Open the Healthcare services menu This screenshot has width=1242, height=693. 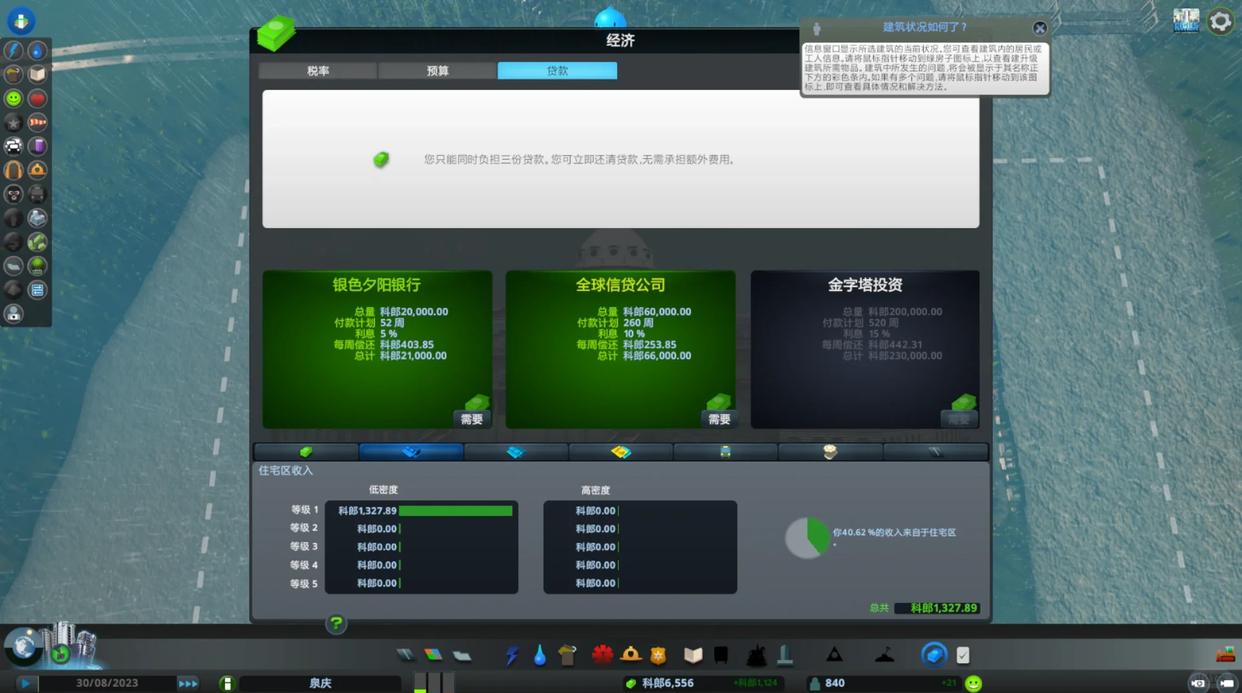(602, 655)
